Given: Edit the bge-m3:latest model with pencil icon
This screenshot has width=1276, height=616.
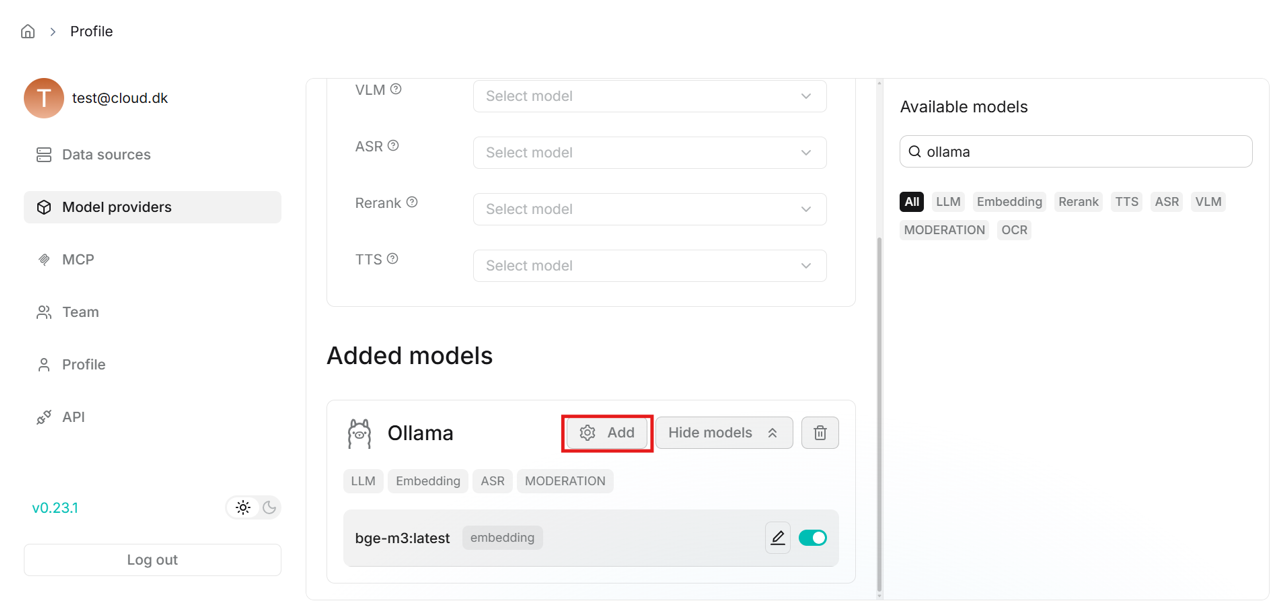Looking at the screenshot, I should point(777,538).
